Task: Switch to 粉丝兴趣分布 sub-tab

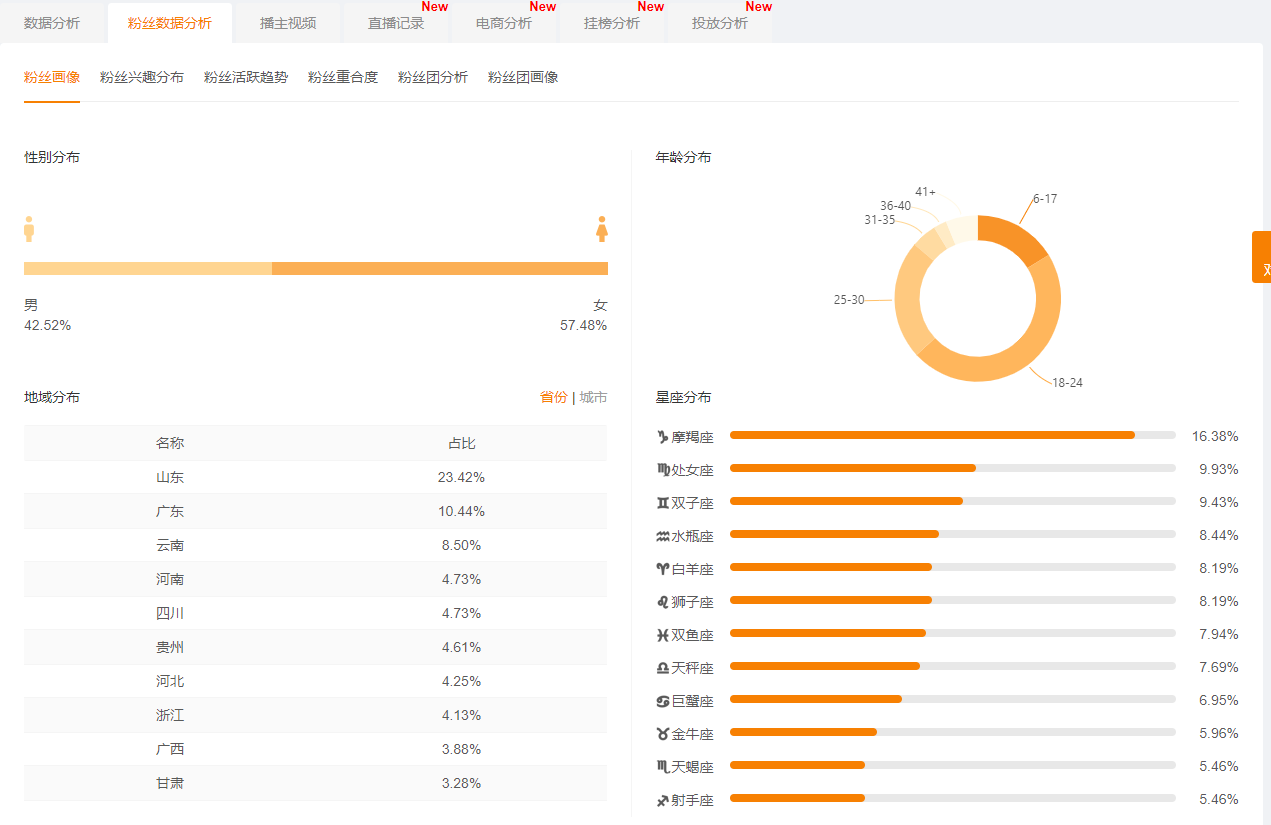Action: (x=142, y=77)
